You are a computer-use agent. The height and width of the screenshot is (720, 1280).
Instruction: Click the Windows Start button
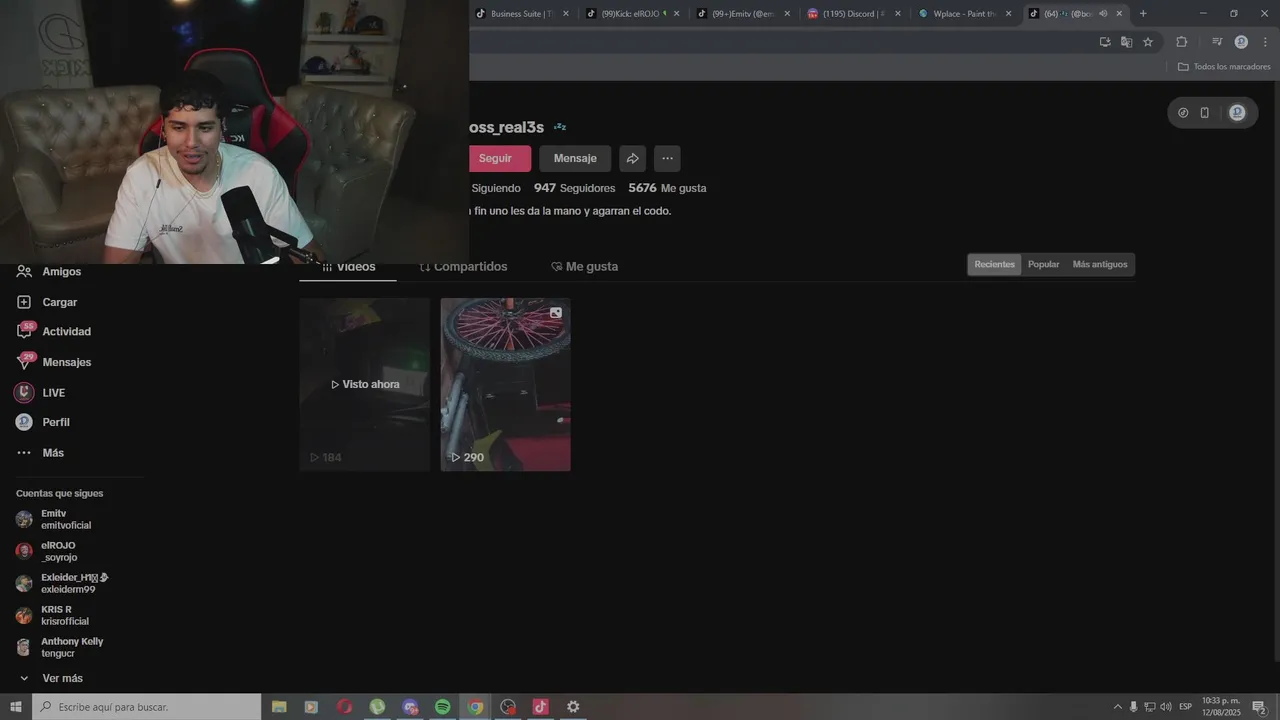click(16, 707)
